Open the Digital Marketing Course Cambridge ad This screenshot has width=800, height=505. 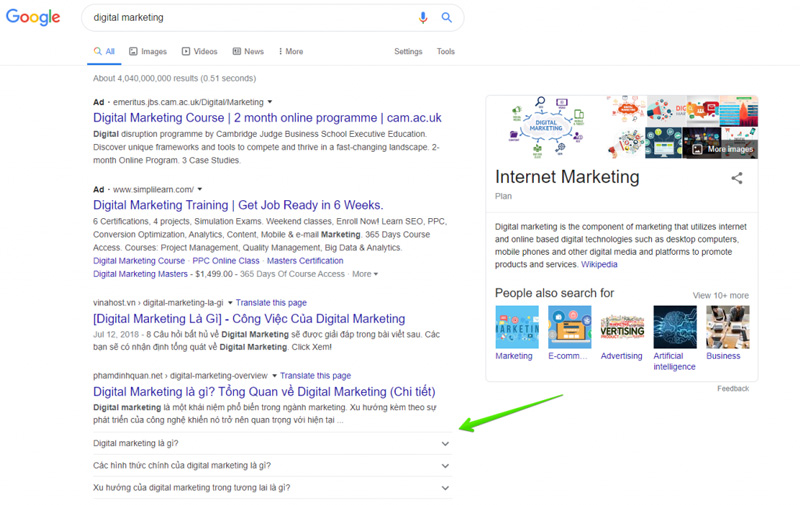click(266, 118)
